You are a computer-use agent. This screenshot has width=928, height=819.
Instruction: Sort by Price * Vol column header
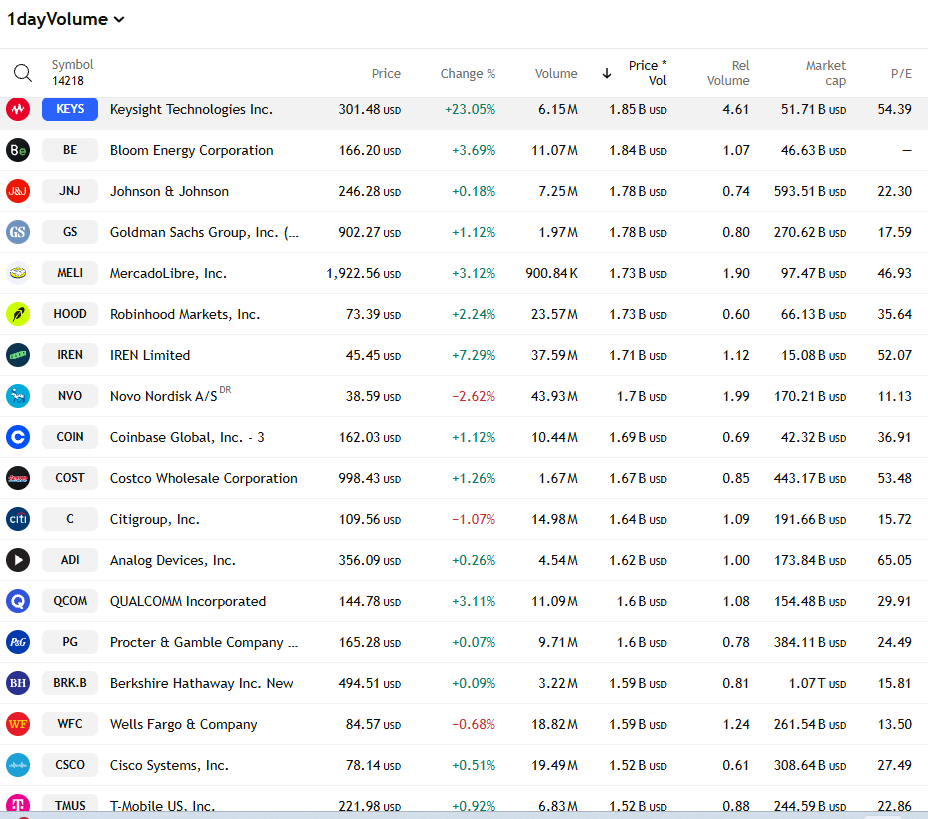coord(647,73)
